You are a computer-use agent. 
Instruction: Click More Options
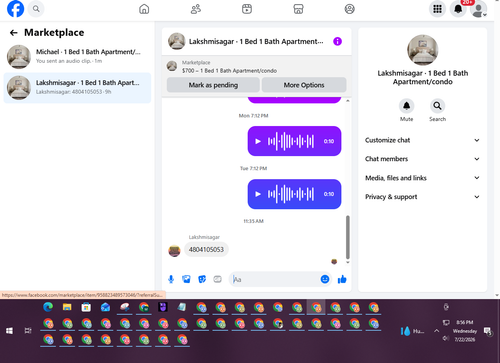click(304, 85)
